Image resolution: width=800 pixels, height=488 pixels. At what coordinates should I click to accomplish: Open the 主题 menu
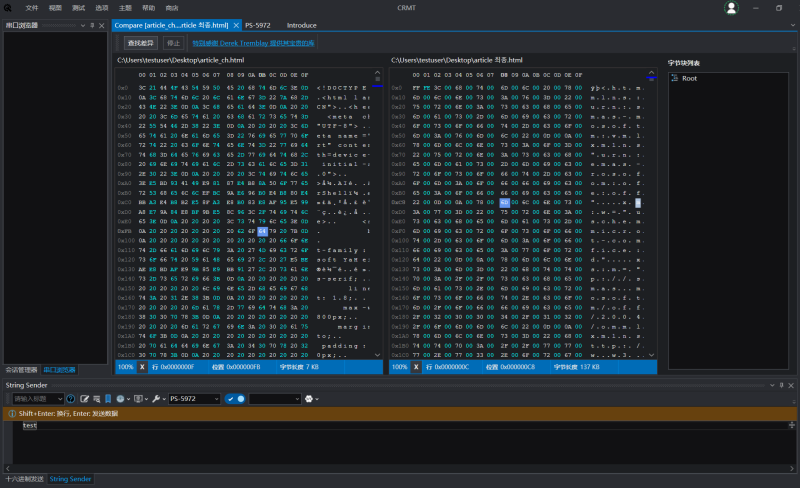click(x=125, y=8)
